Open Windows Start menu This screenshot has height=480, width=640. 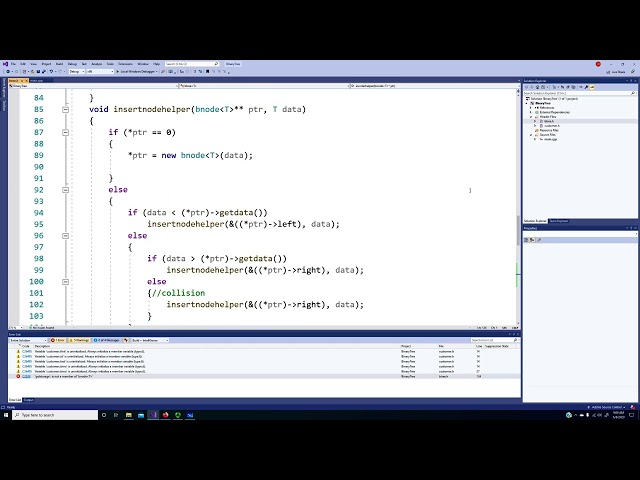pyautogui.click(x=6, y=415)
